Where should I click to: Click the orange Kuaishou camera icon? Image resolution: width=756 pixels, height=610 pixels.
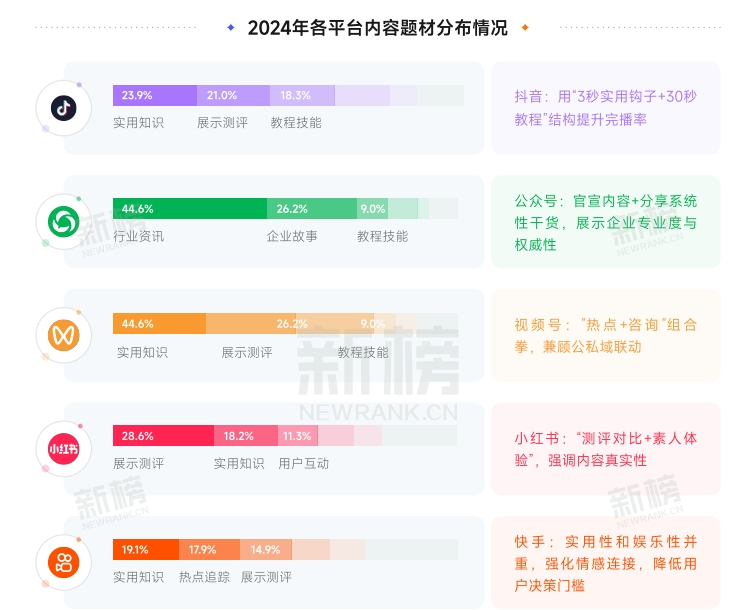pos(64,562)
